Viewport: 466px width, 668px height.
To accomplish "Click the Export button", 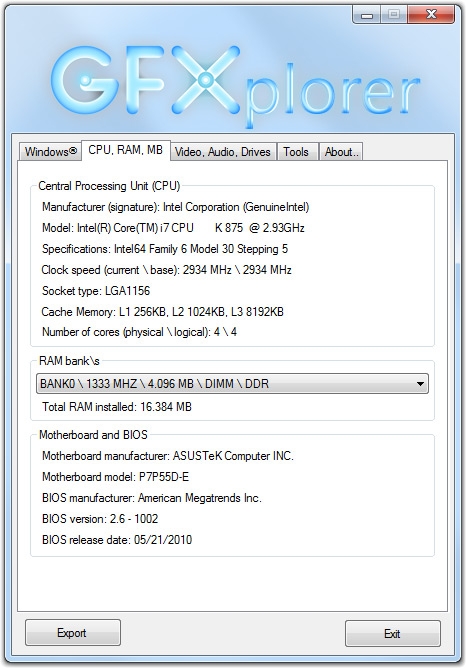I will coord(72,633).
